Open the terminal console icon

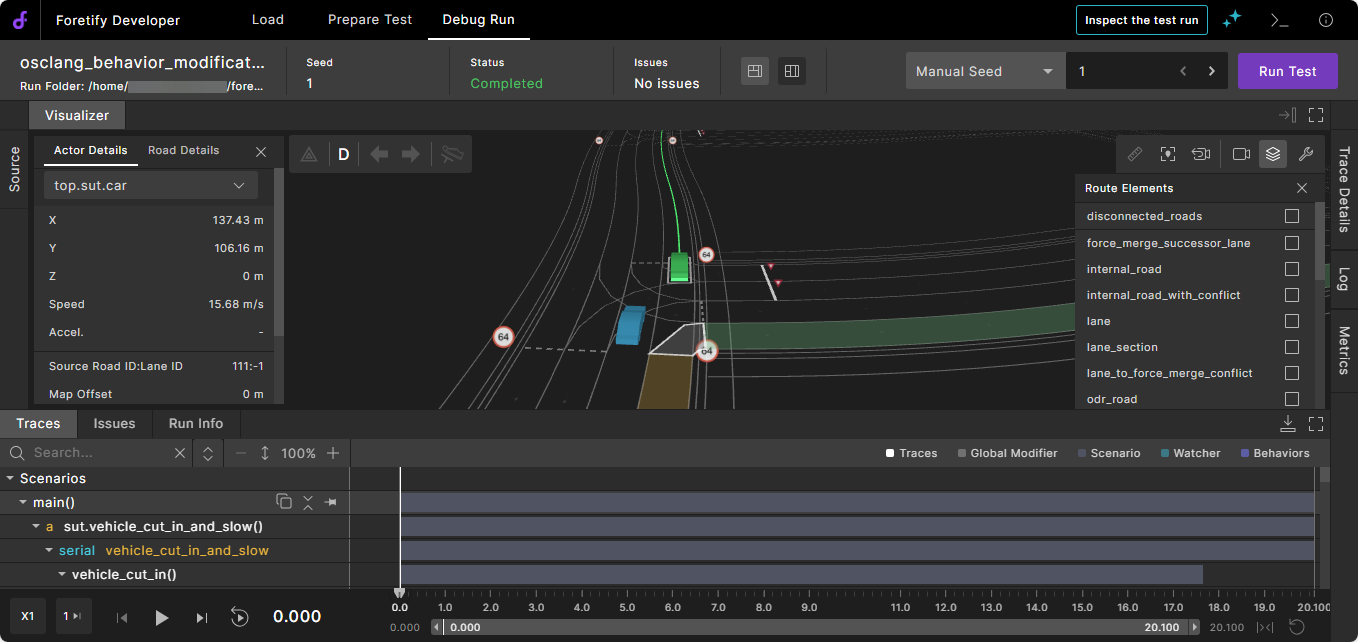(1279, 20)
